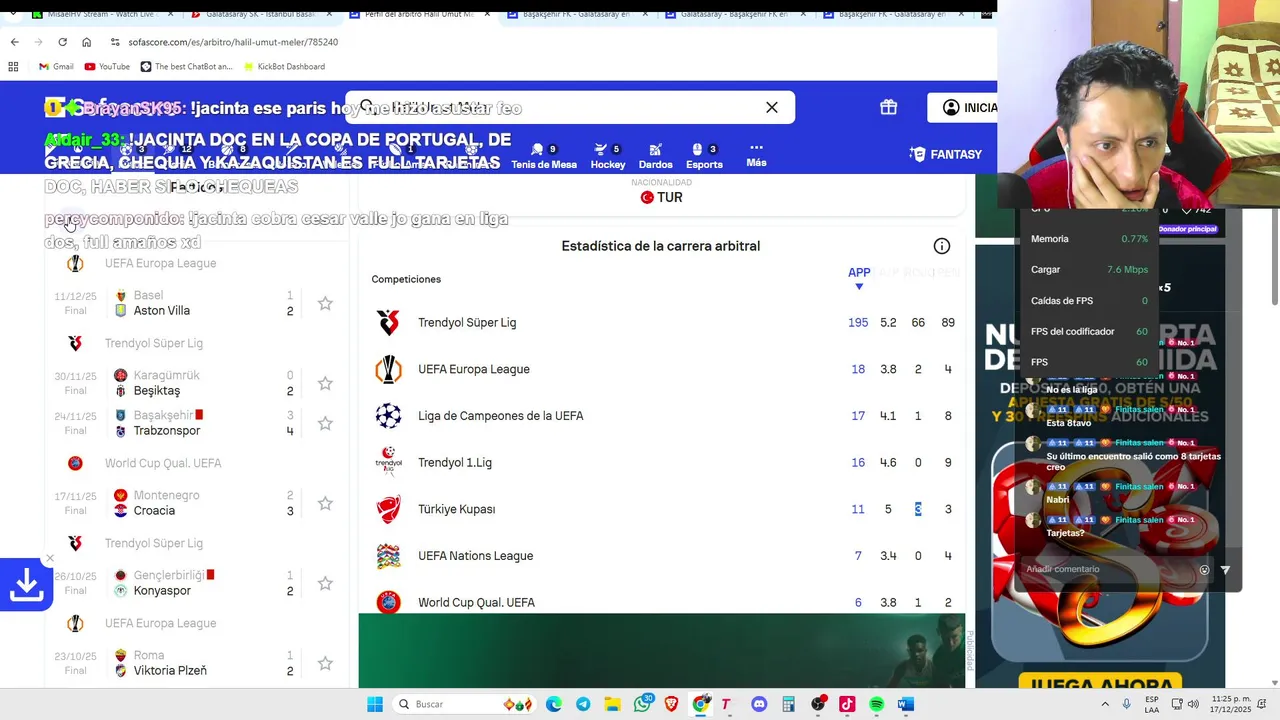Favorite the Basel vs Aston Villa match
This screenshot has height=720, width=1280.
tap(325, 303)
